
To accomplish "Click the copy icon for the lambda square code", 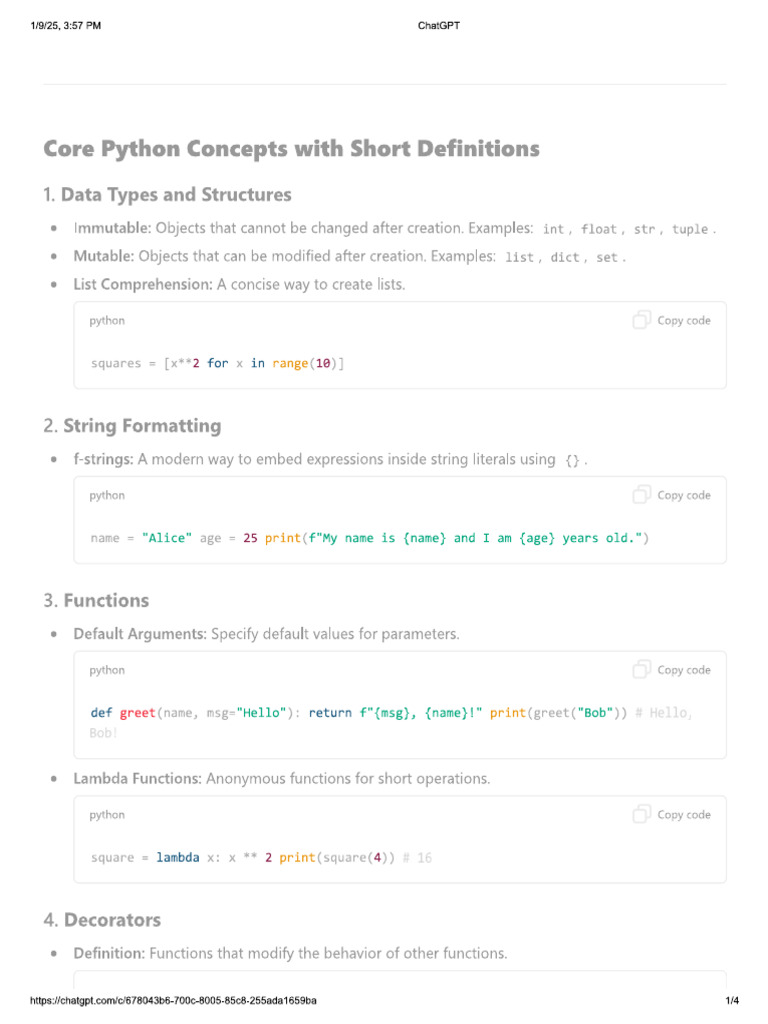I will (x=642, y=815).
